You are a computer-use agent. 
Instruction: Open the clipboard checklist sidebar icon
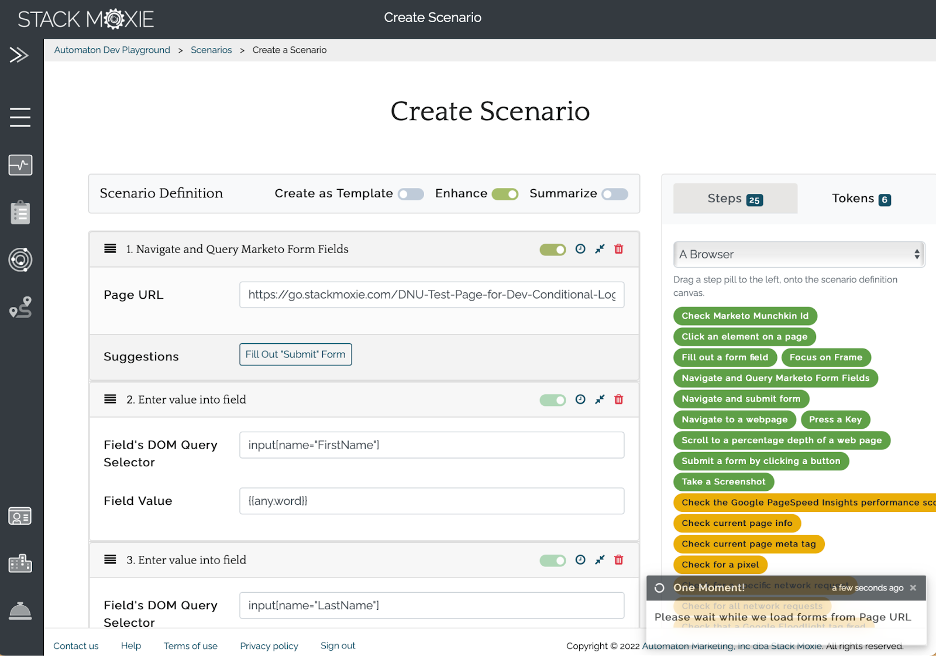click(x=20, y=212)
